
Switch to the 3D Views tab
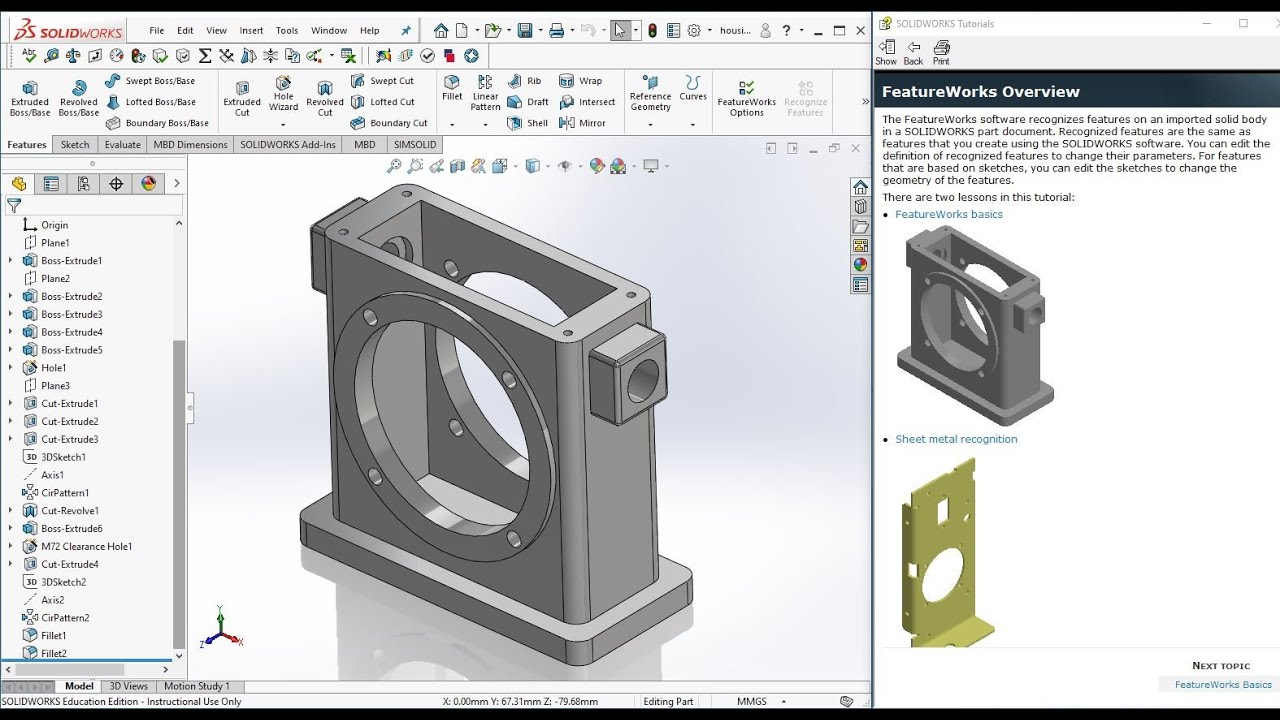(129, 686)
